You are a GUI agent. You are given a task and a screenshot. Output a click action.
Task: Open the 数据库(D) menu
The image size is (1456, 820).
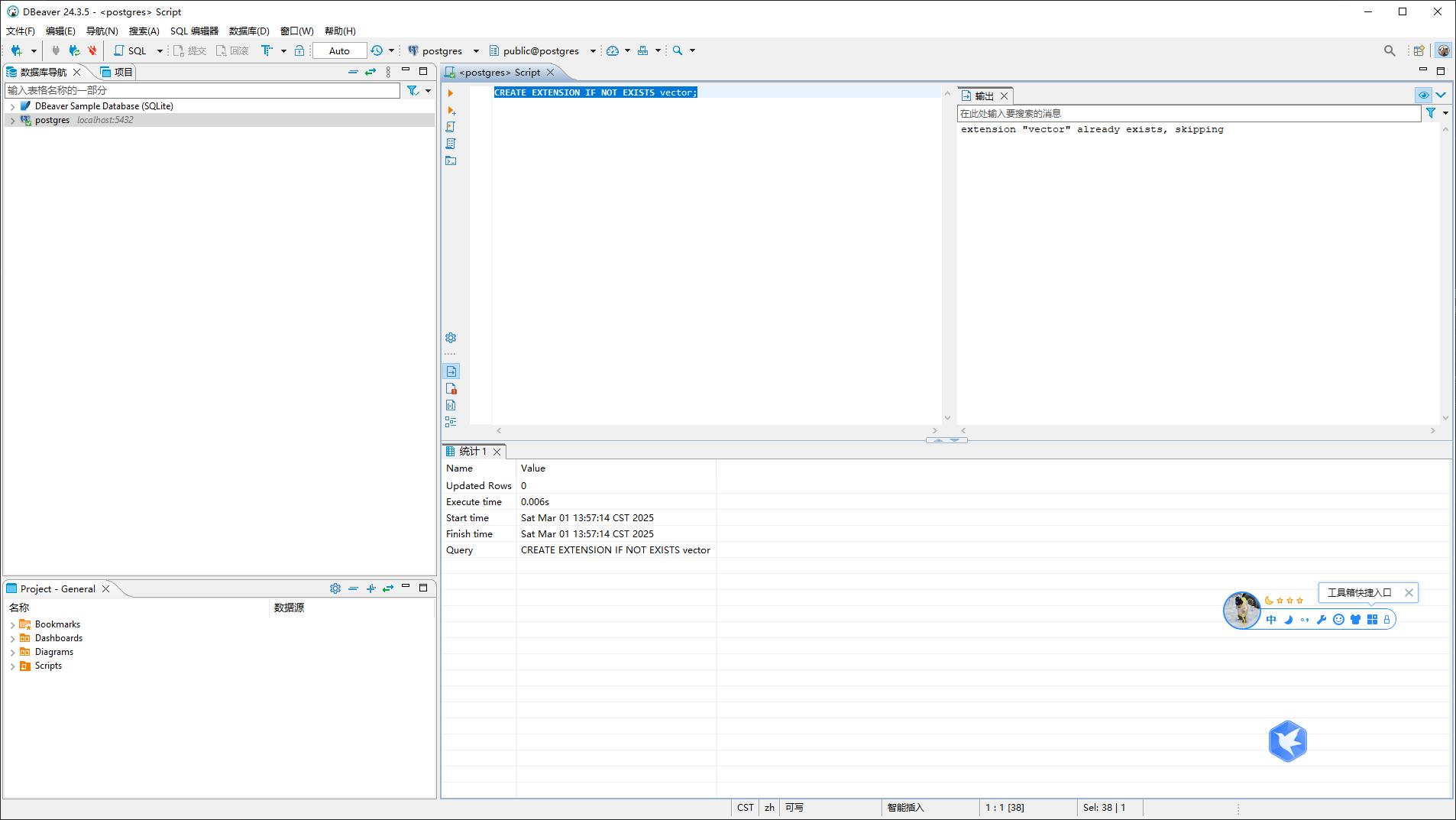(249, 31)
